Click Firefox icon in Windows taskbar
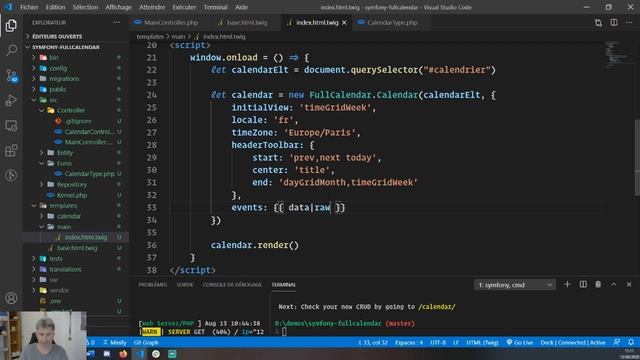Viewport: 640px width, 360px height. coord(123,354)
